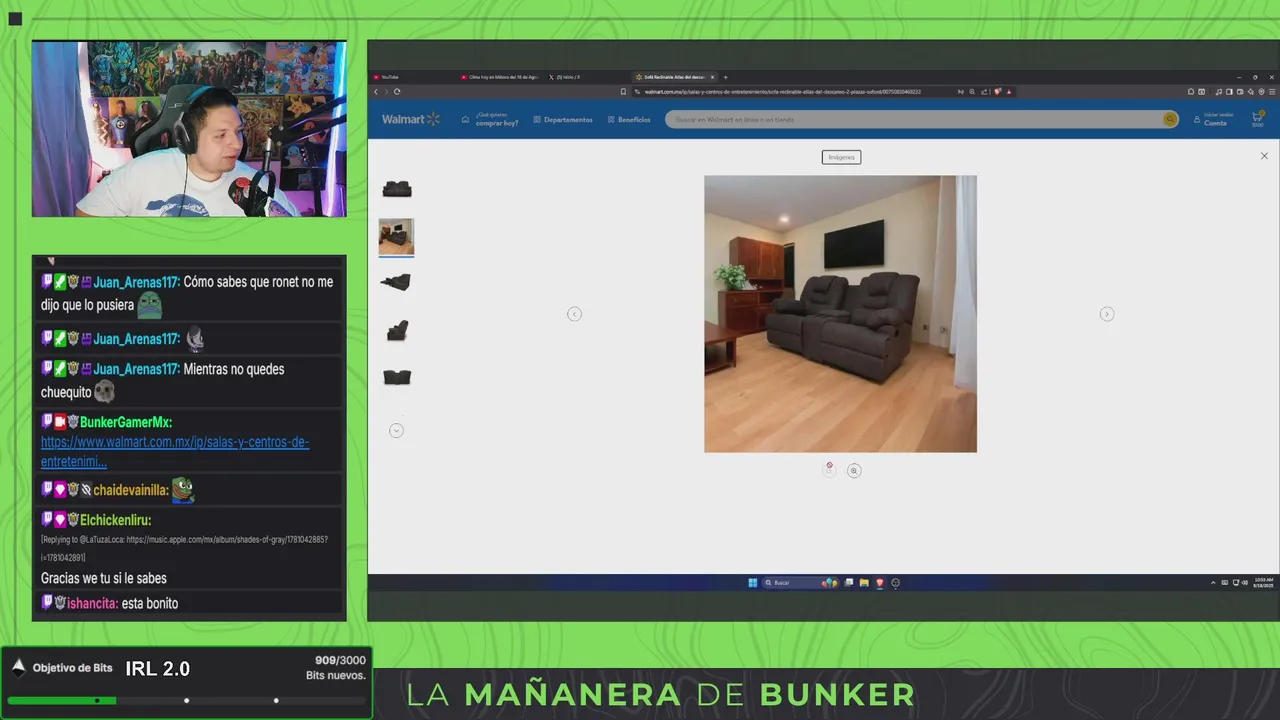Click the Brave Shields lion icon
This screenshot has height=720, width=1280.
click(997, 91)
